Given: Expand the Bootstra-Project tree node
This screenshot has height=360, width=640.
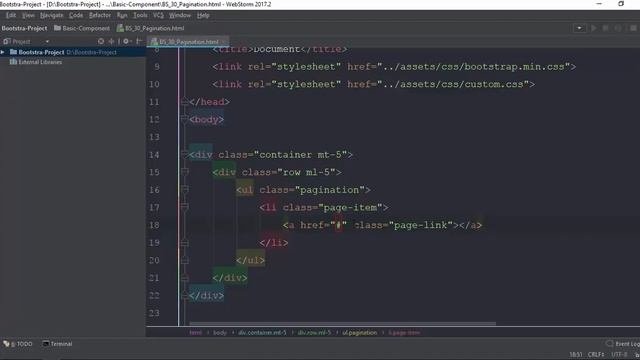Looking at the screenshot, I should [x=3, y=52].
